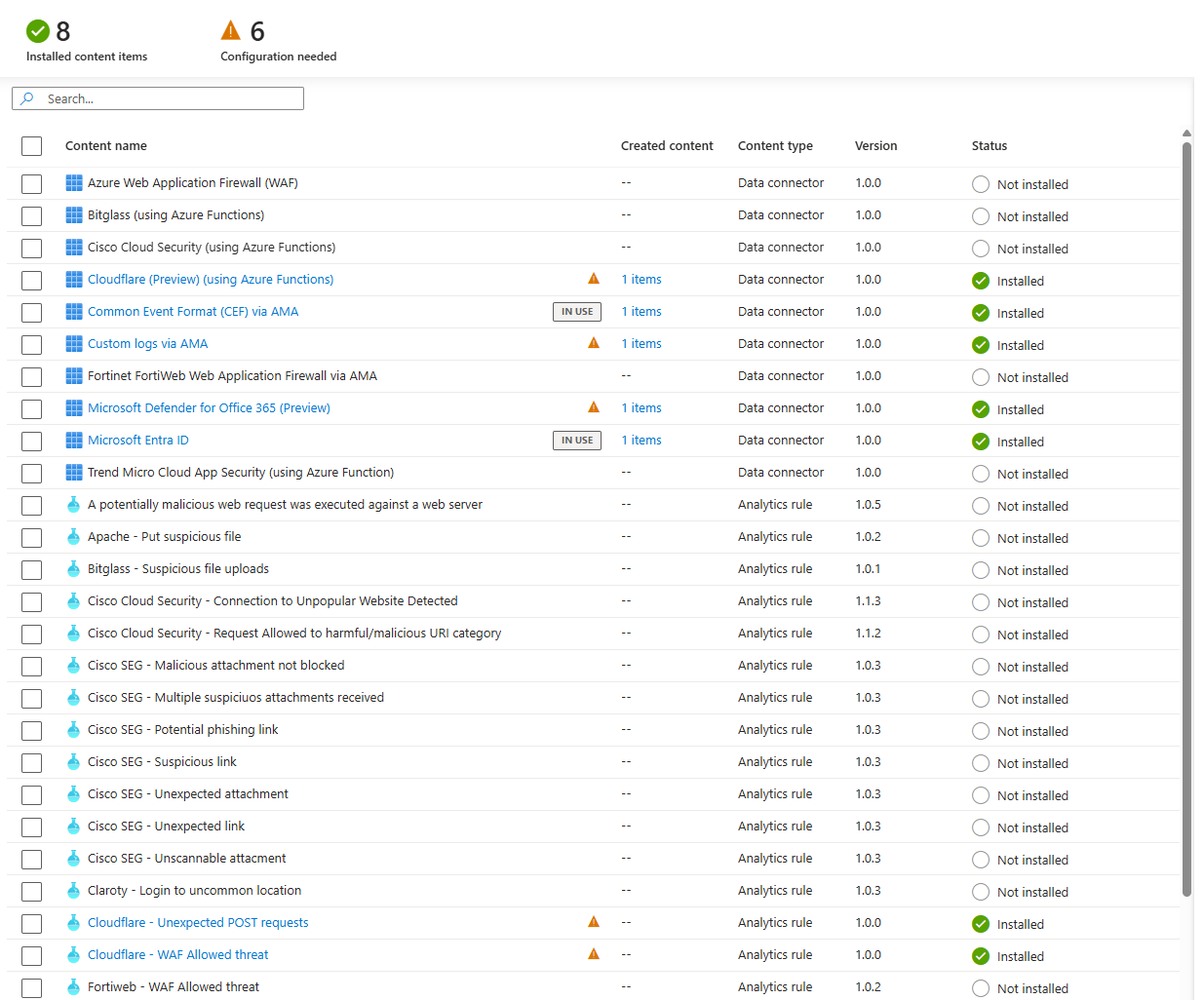
Task: Click the data connector icon next to Microsoft Entra ID
Action: coord(74,441)
